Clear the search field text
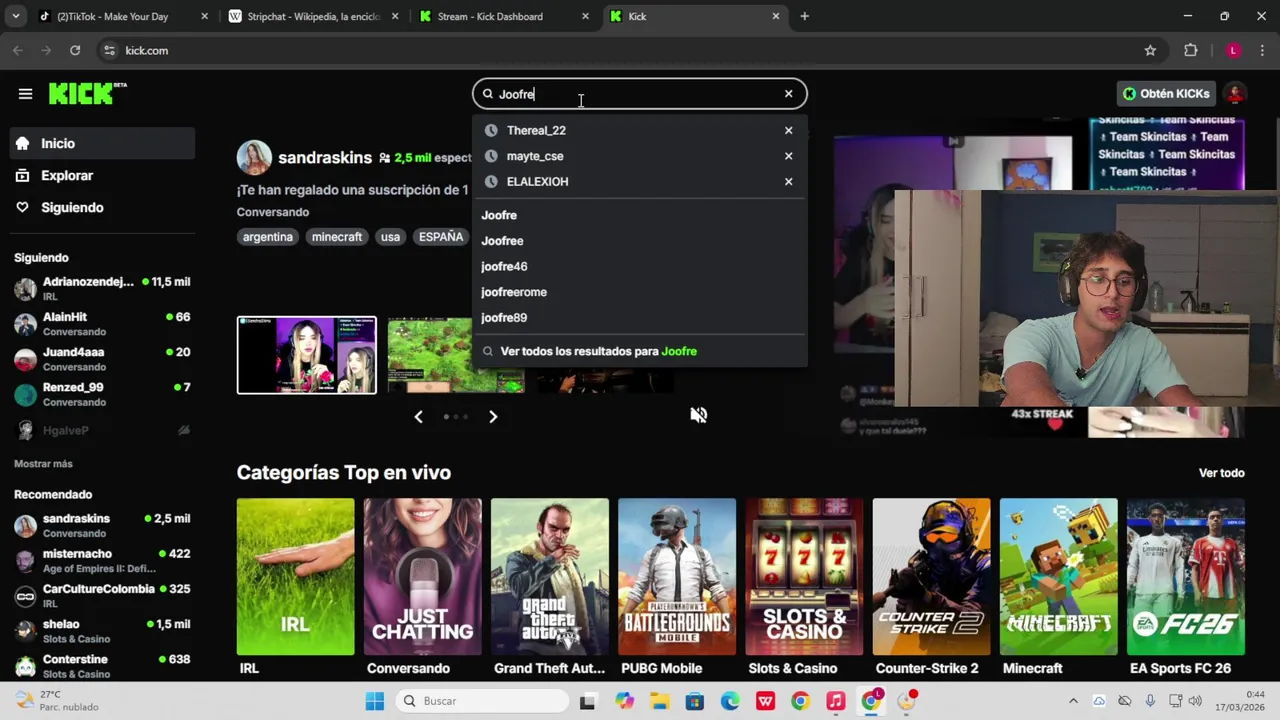This screenshot has width=1280, height=720. tap(788, 94)
